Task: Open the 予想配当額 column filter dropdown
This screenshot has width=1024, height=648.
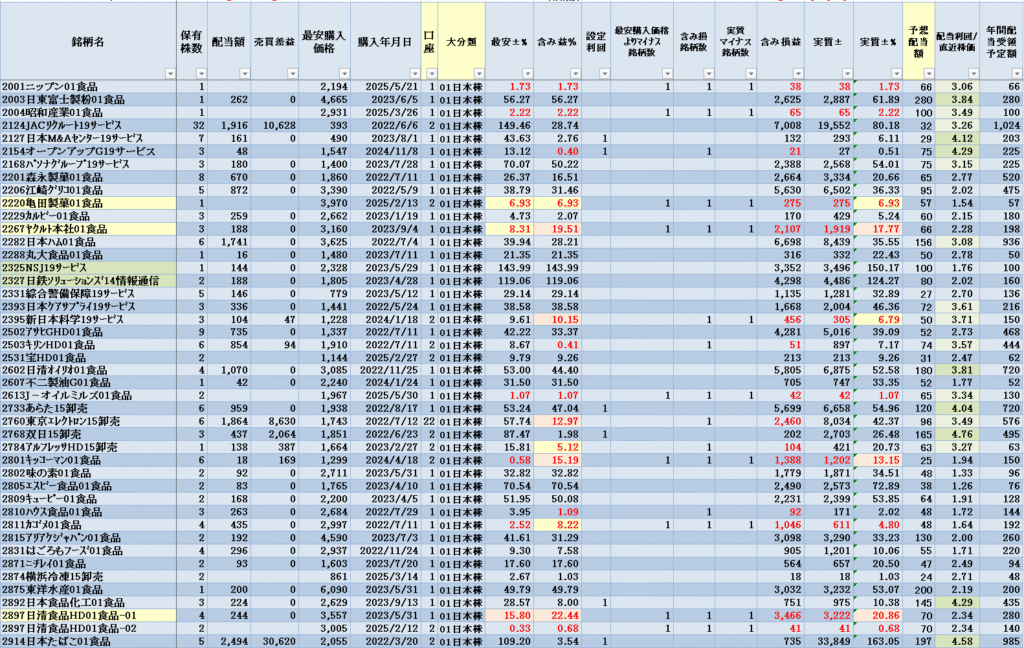Action: pyautogui.click(x=929, y=74)
